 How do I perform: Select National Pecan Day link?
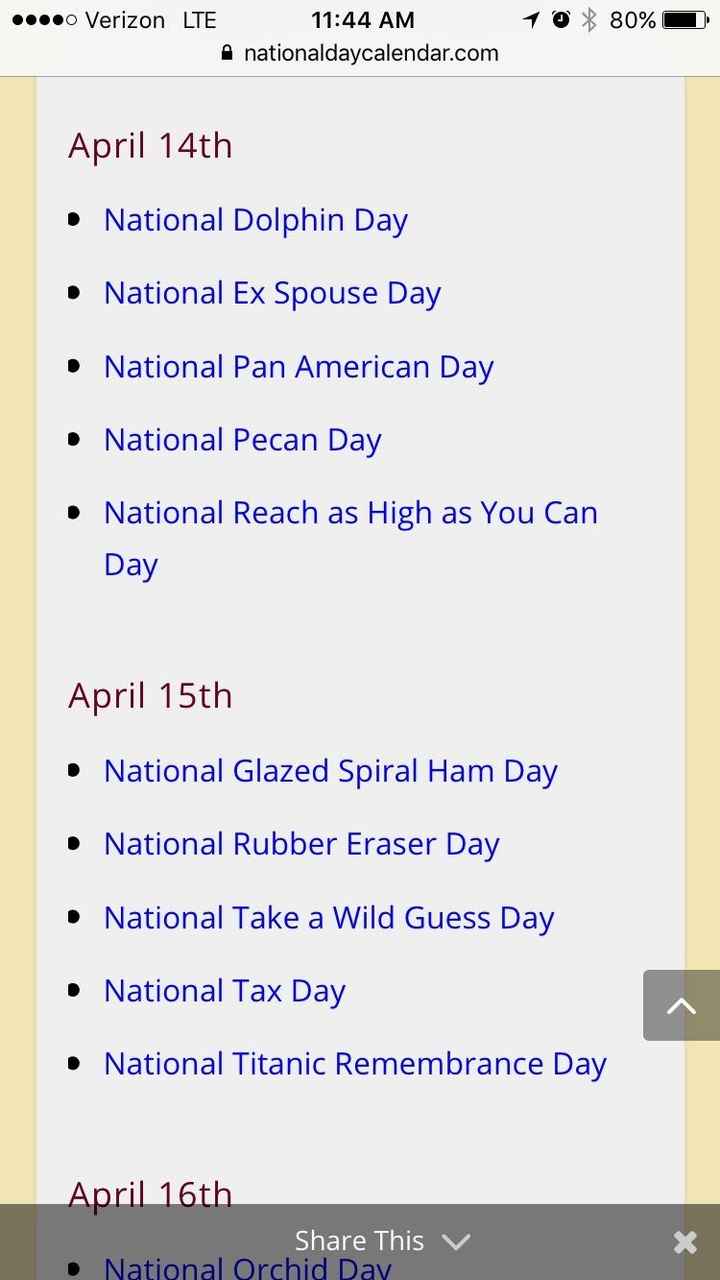pyautogui.click(x=242, y=440)
